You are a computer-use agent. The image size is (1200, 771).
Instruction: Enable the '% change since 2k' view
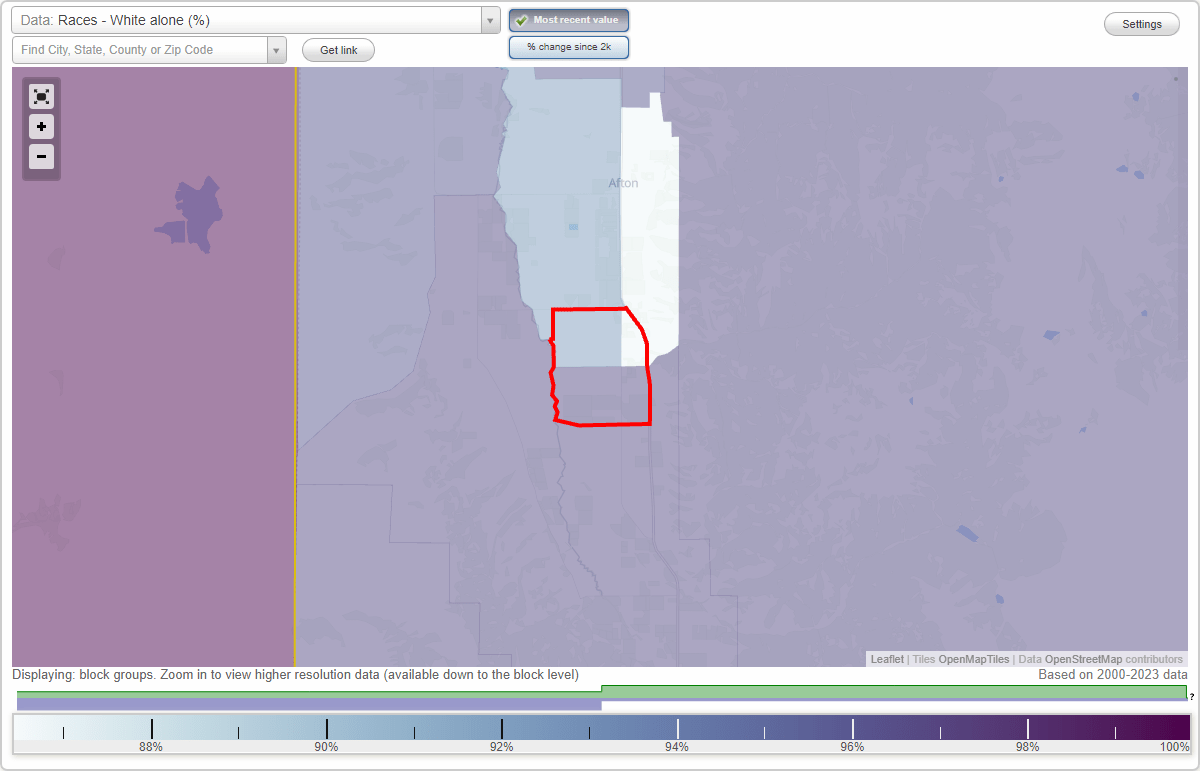coord(569,46)
